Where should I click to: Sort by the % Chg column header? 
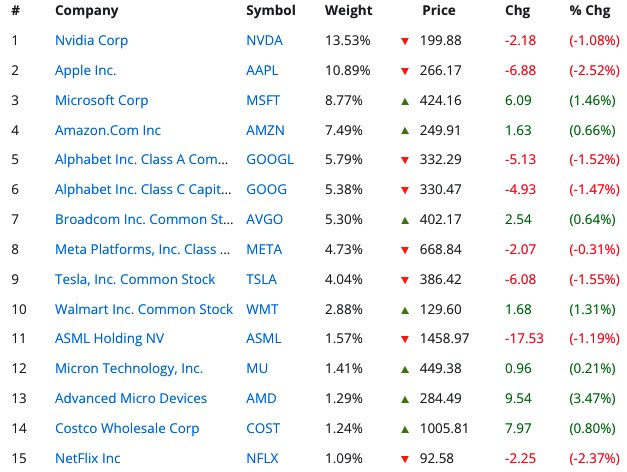(x=589, y=11)
